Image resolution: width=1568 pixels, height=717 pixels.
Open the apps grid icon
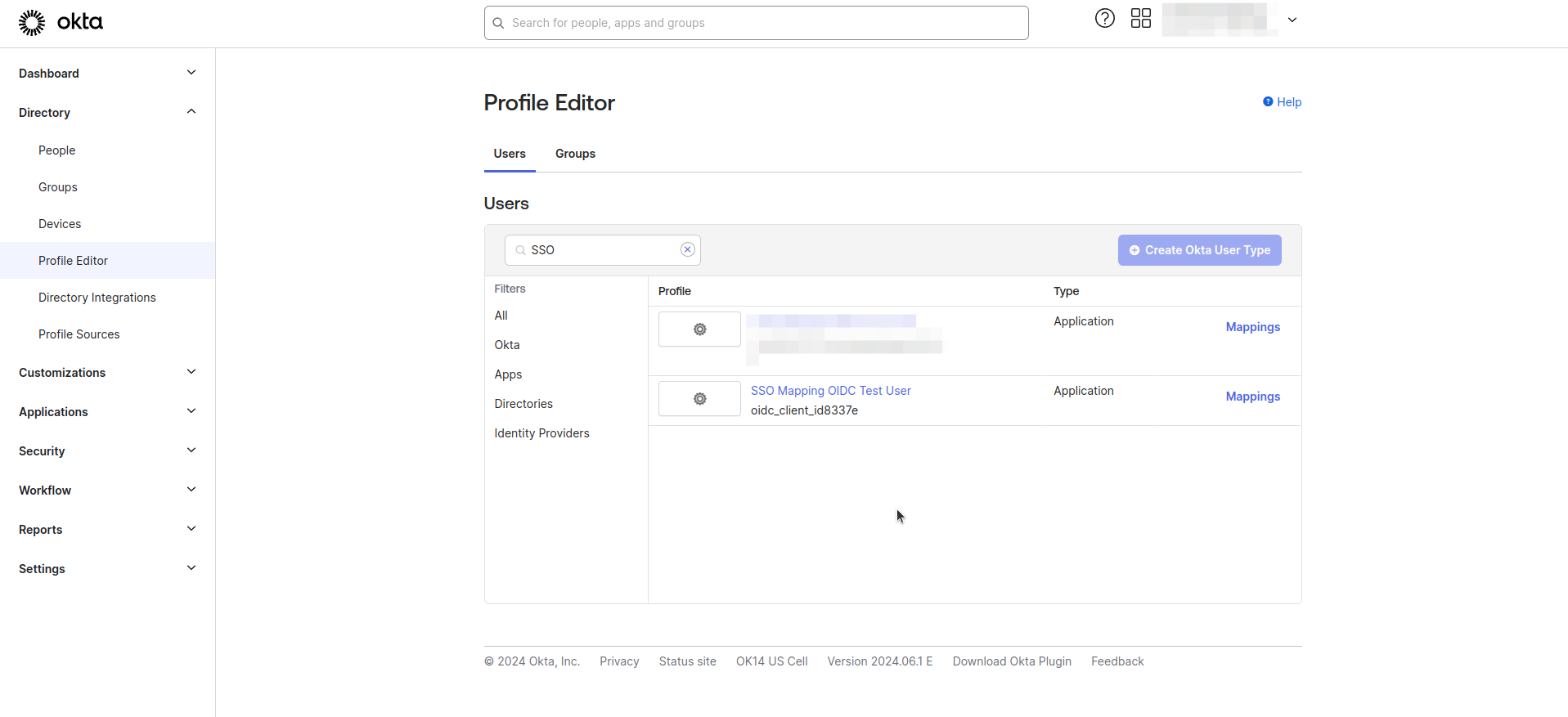point(1140,18)
